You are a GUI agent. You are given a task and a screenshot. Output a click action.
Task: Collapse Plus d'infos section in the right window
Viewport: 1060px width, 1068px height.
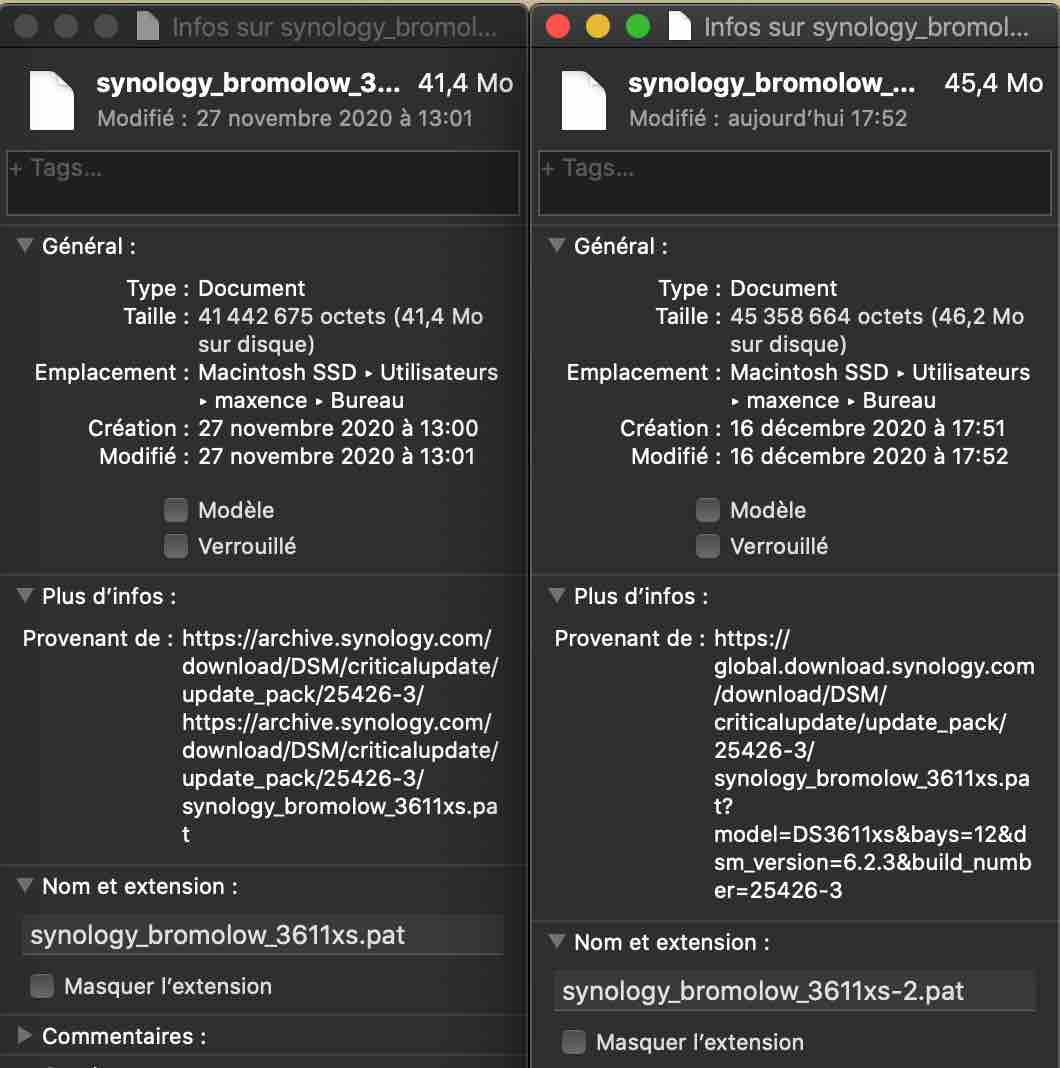(557, 596)
